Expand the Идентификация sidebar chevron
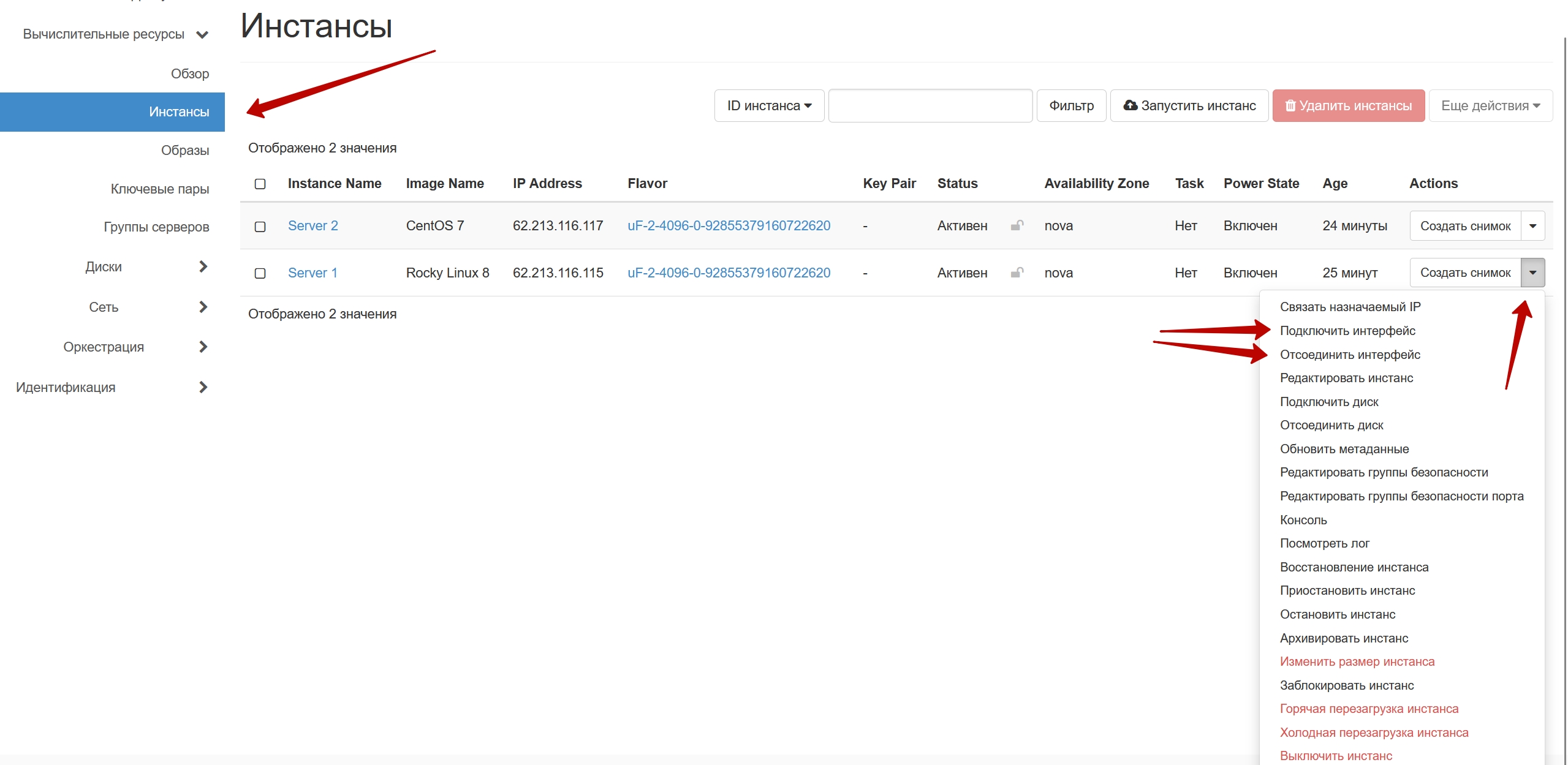This screenshot has width=1568, height=765. 203,387
